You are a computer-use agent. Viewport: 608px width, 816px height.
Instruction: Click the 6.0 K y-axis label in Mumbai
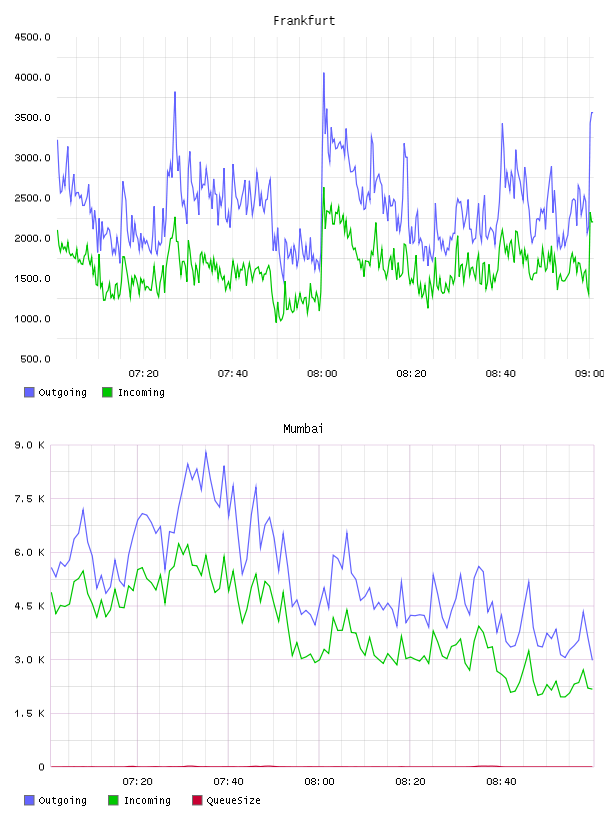click(29, 553)
